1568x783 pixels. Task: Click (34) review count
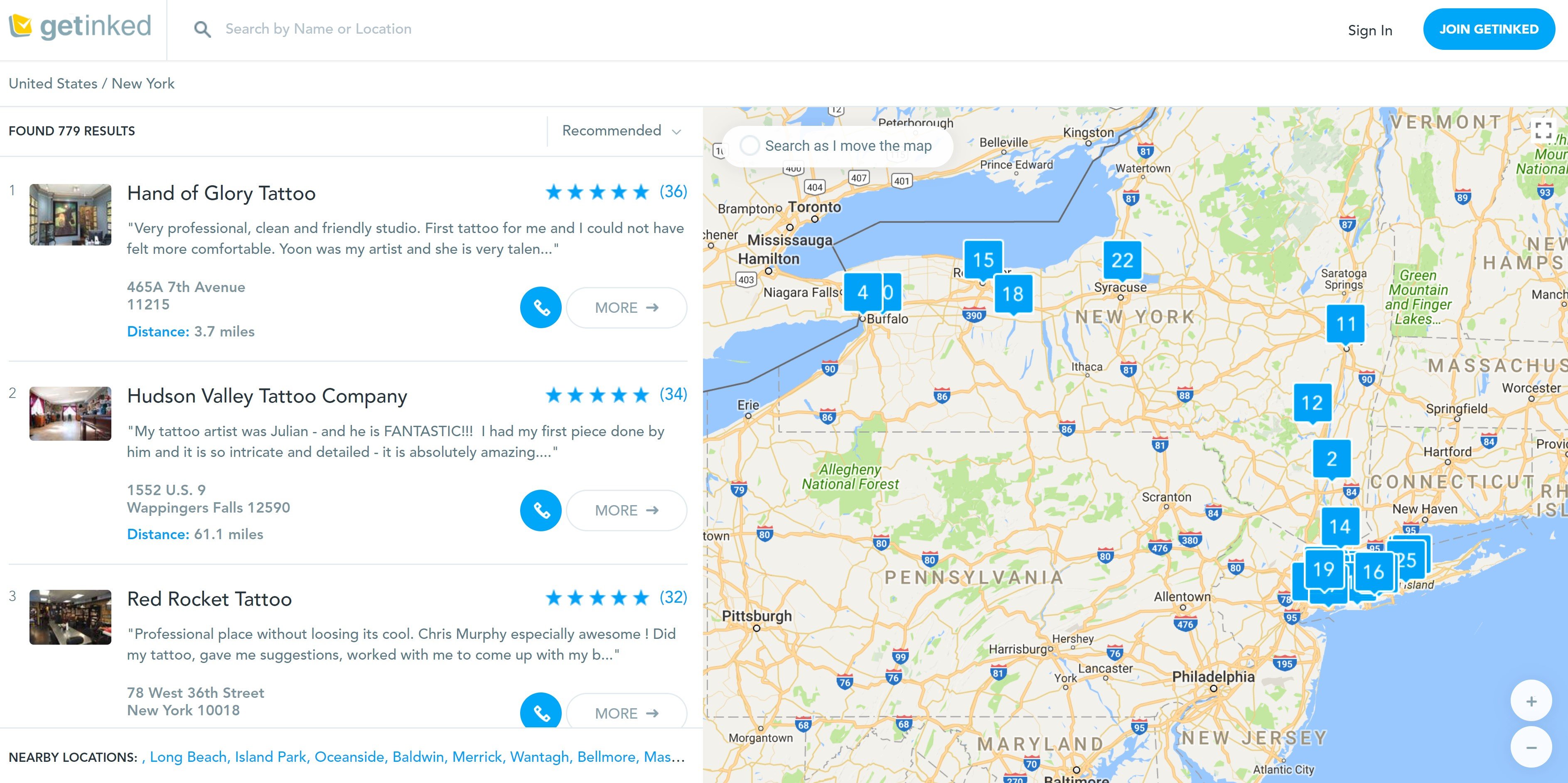point(673,394)
